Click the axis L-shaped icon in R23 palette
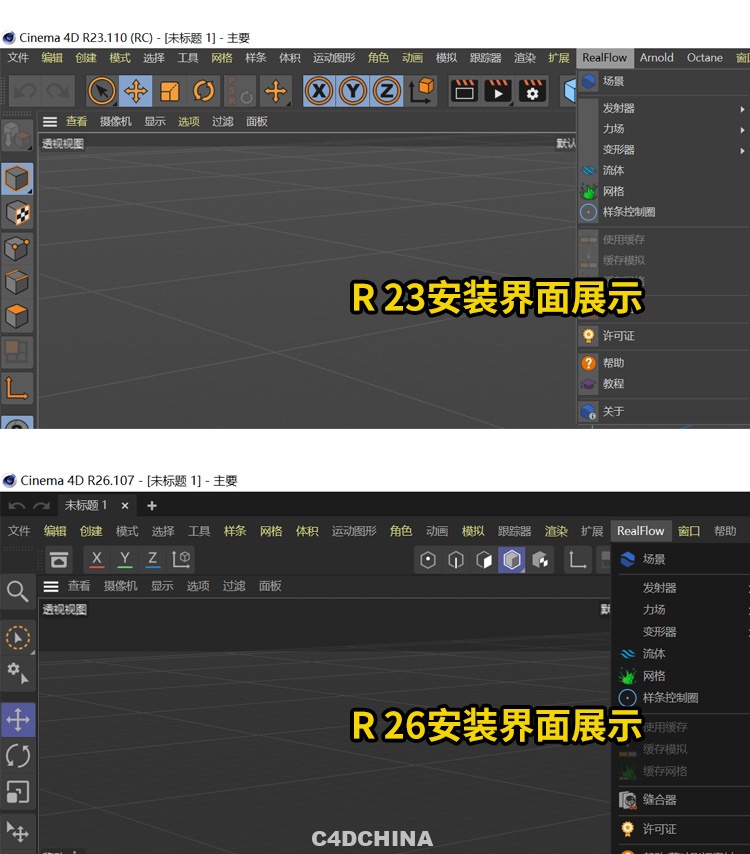The height and width of the screenshot is (854, 750). click(x=17, y=388)
